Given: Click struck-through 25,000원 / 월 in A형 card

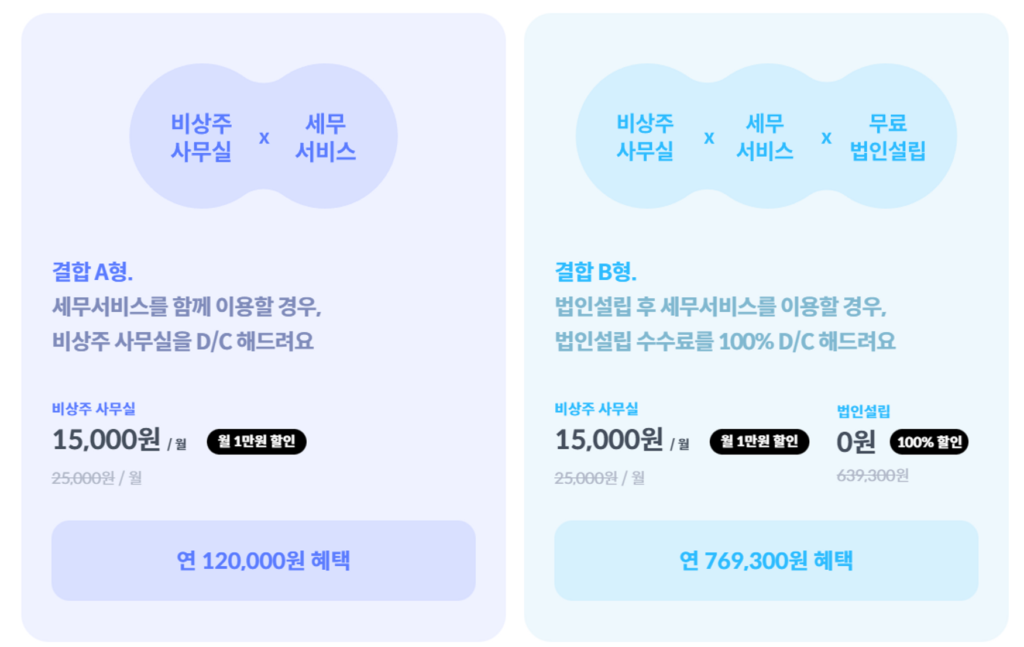Looking at the screenshot, I should pos(97,478).
